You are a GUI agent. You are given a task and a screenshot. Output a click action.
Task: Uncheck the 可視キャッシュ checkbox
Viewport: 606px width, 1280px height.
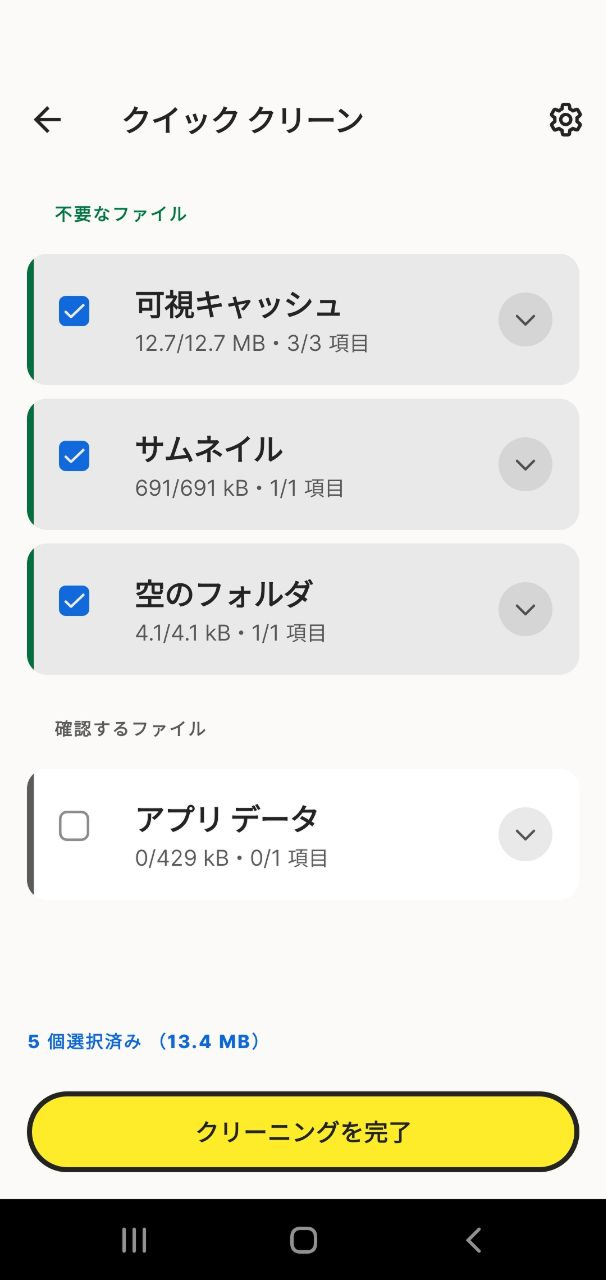pos(74,311)
